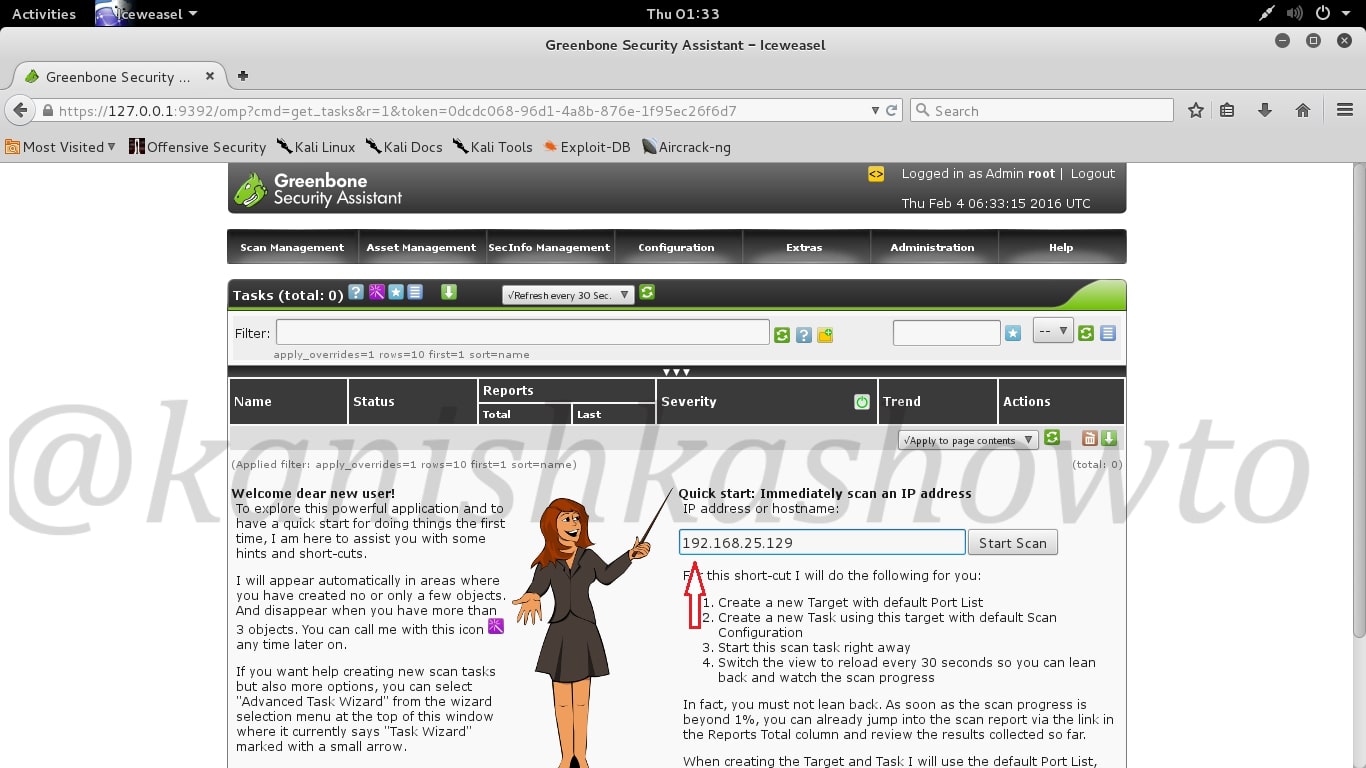Screen dimensions: 1366x768
Task: Open the -- saved filter dropdown
Action: pos(1053,331)
